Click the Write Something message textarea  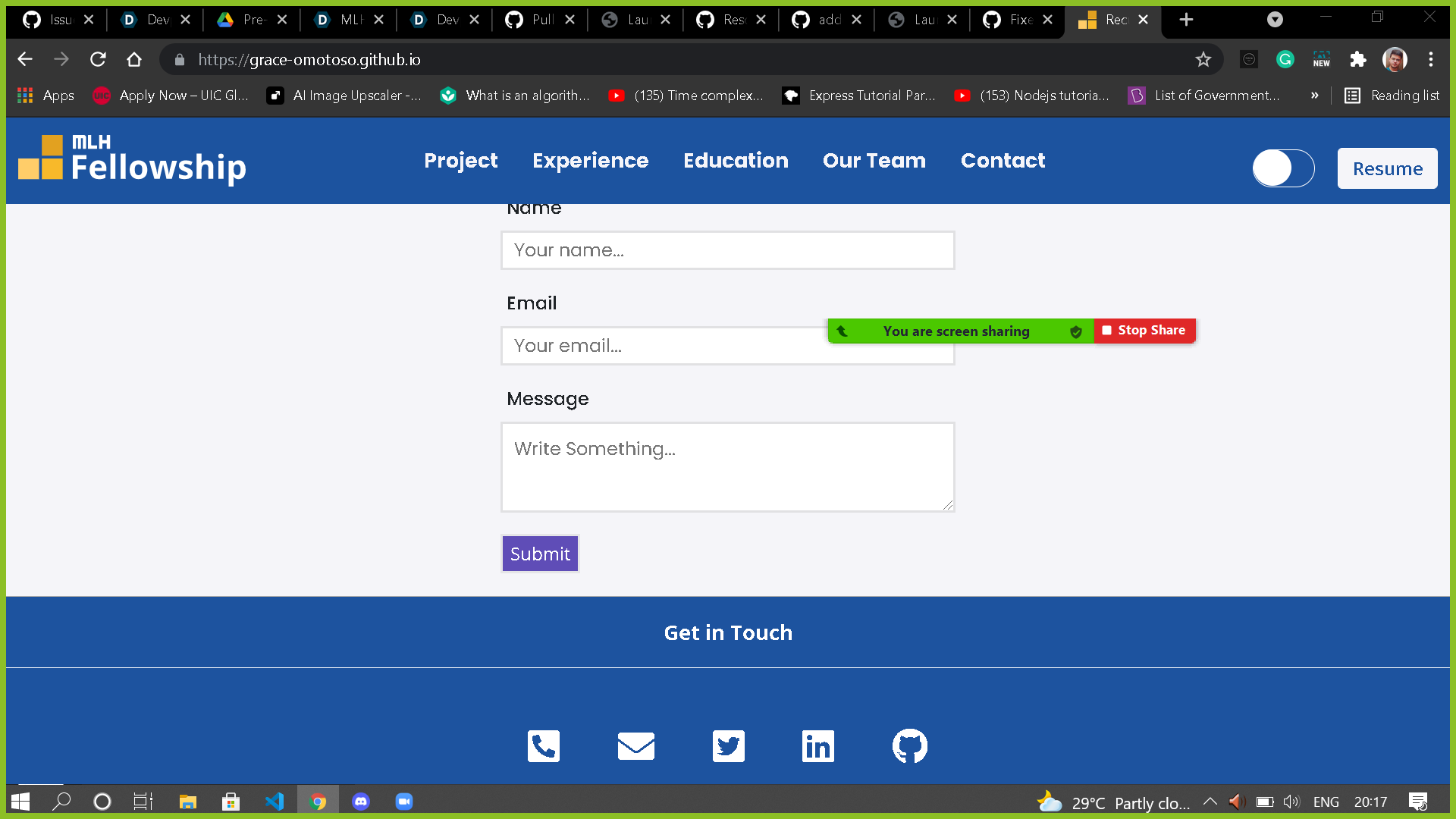coord(727,467)
